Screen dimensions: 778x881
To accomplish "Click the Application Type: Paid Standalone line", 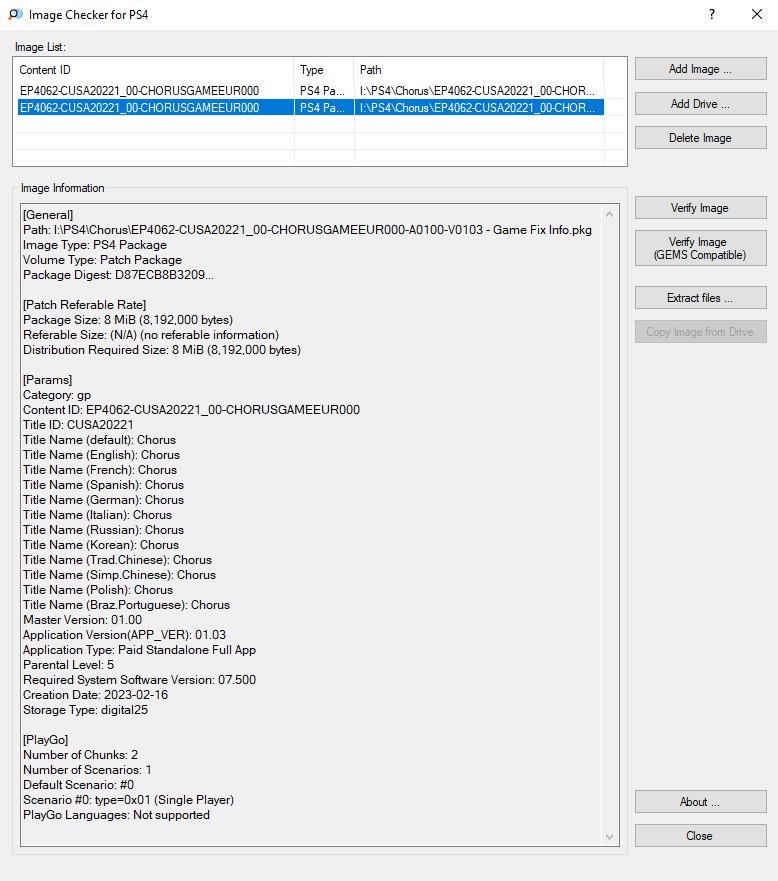I will (x=139, y=650).
